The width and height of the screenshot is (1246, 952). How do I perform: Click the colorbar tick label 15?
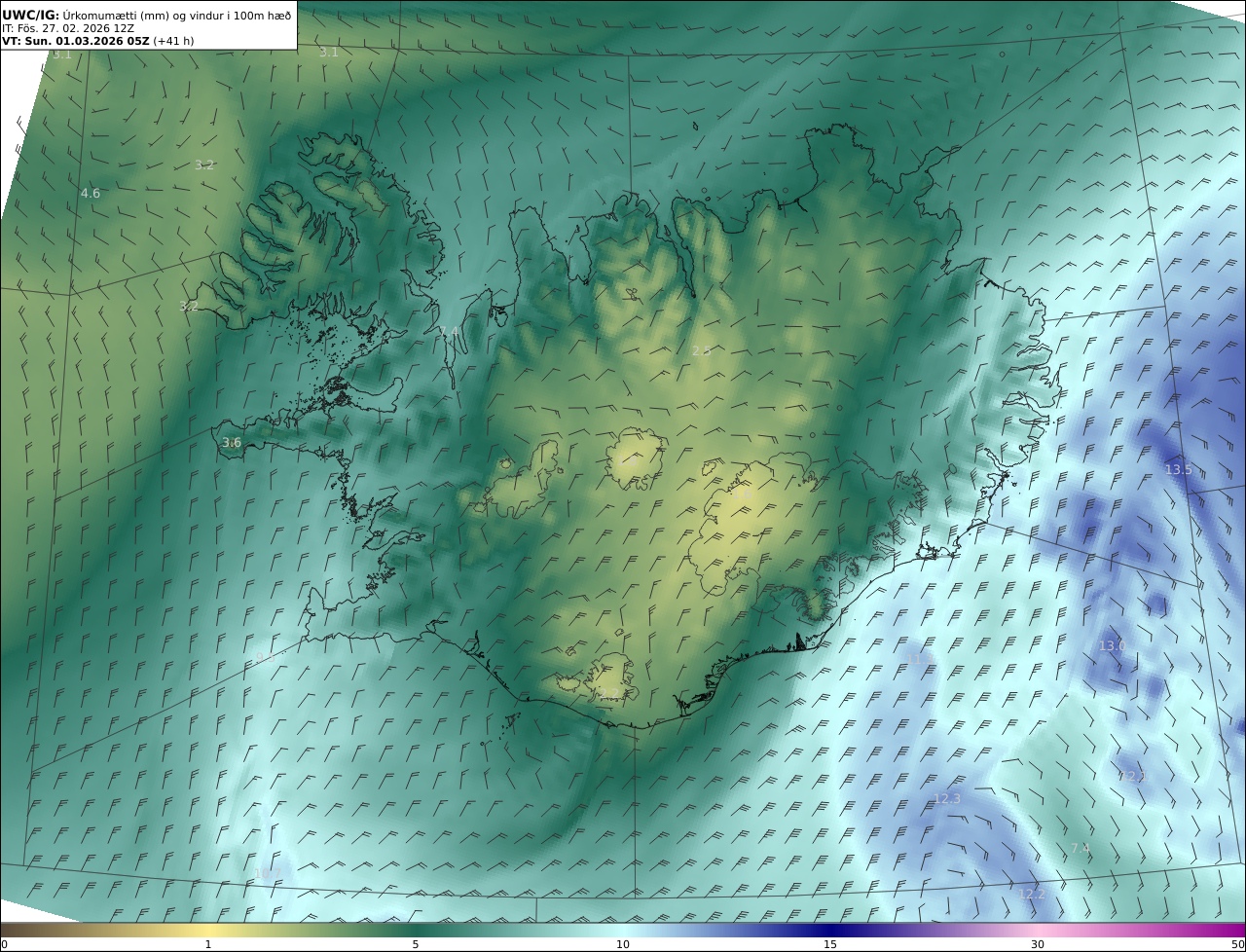(x=830, y=944)
